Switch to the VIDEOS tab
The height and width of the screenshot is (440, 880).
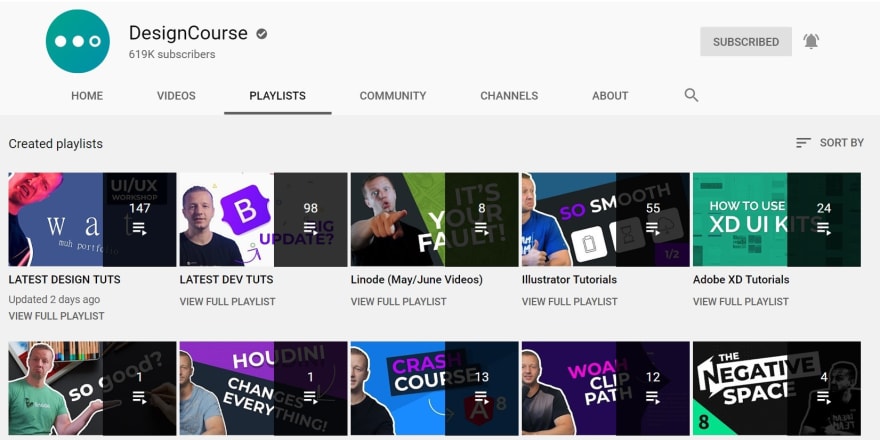[x=176, y=96]
